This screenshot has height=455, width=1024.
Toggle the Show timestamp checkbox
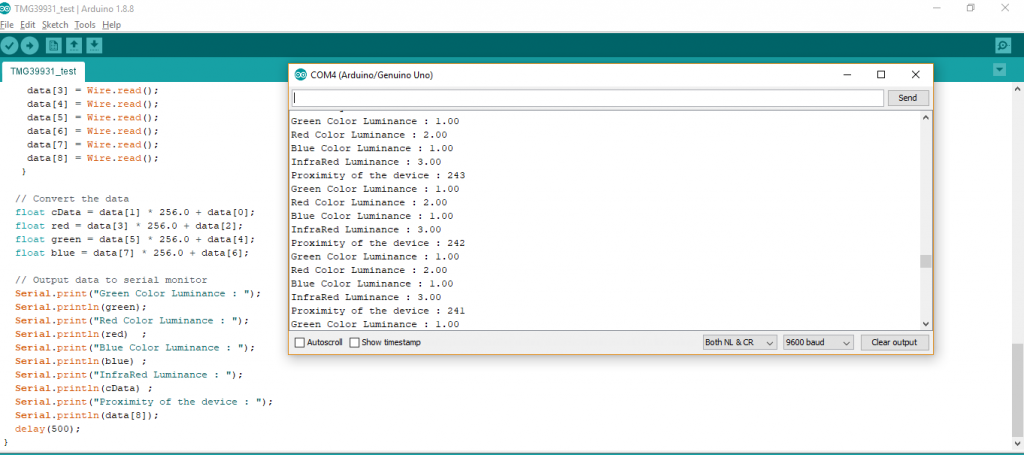[354, 342]
